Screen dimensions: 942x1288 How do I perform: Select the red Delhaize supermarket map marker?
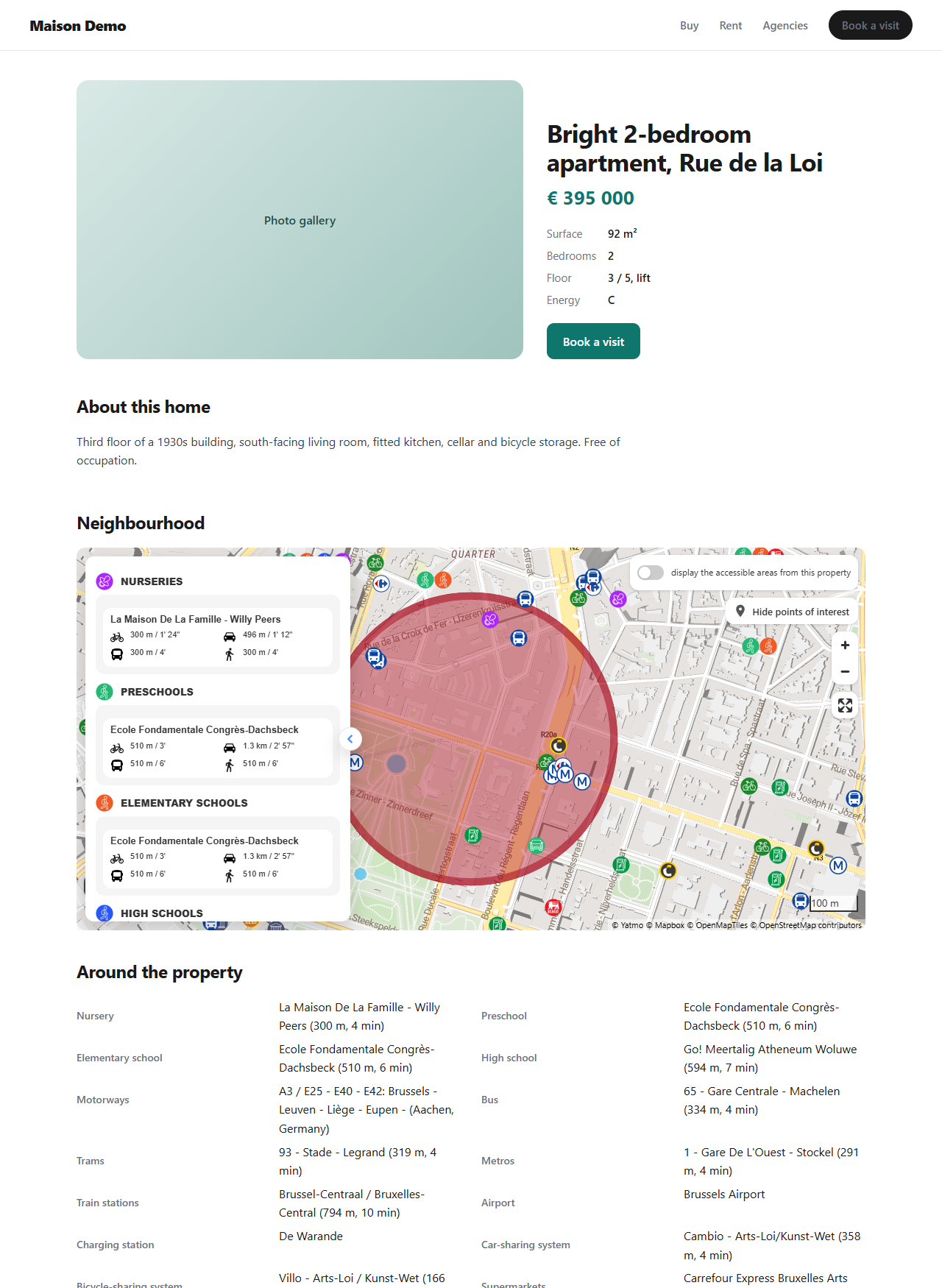pyautogui.click(x=553, y=907)
